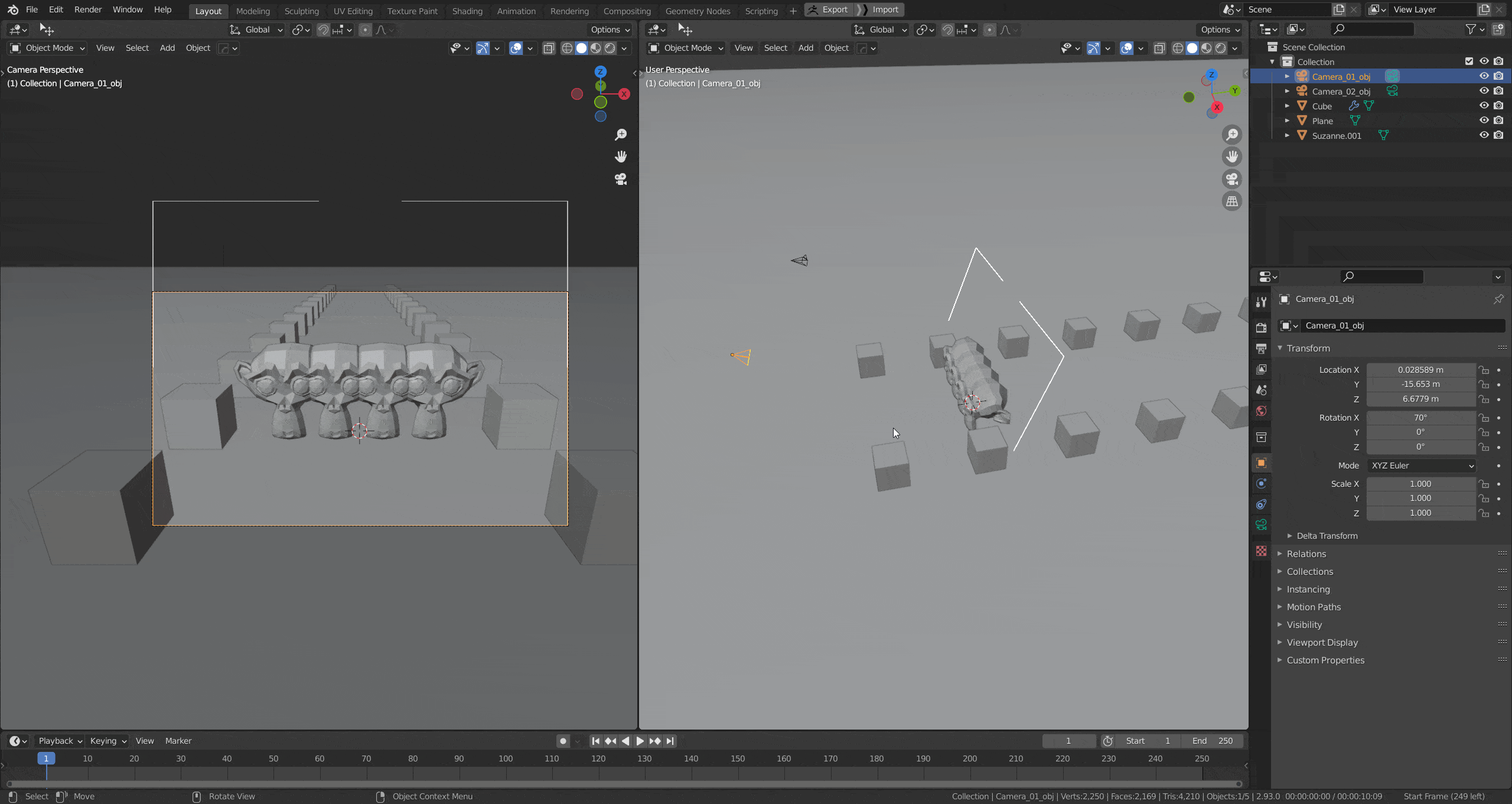Open the XYZ Euler rotation mode dropdown
This screenshot has height=804, width=1512.
pos(1421,466)
